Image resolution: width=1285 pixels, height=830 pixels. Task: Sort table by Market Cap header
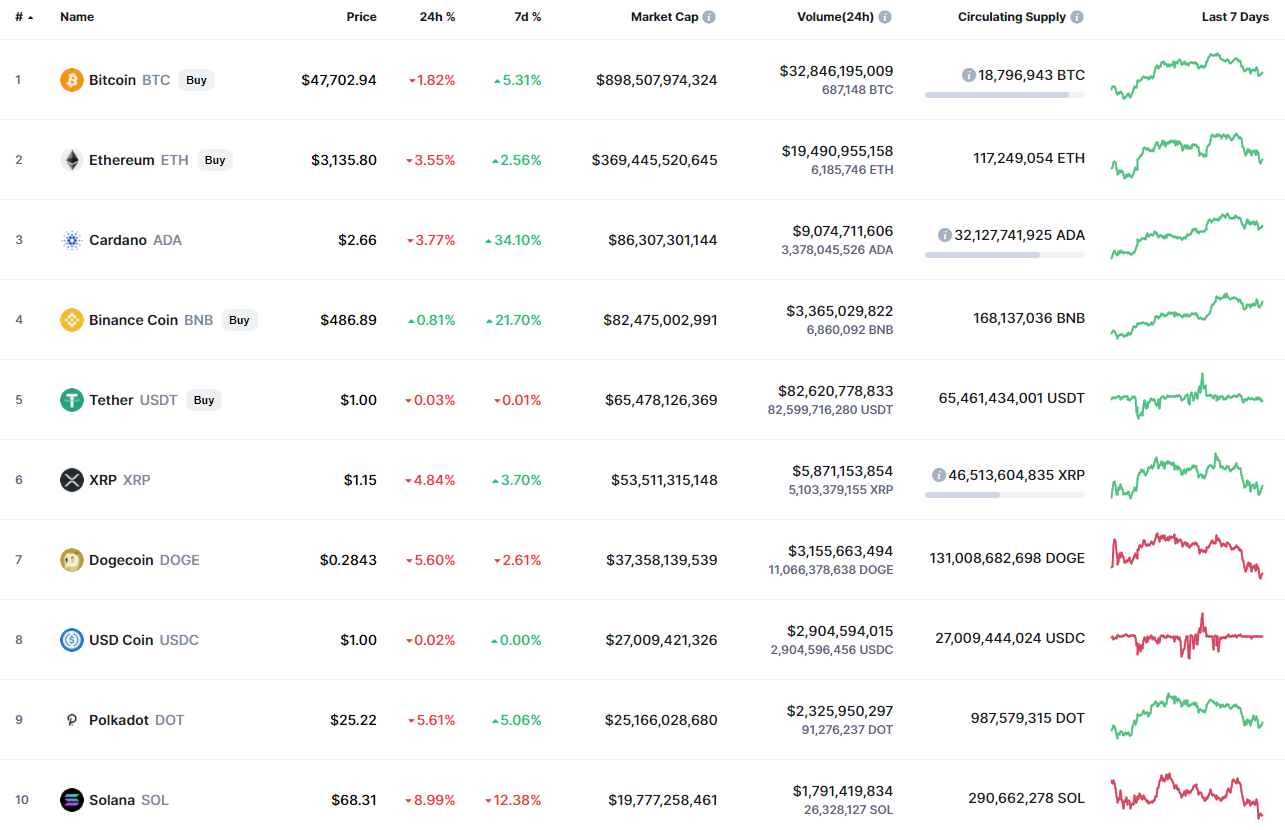(665, 17)
